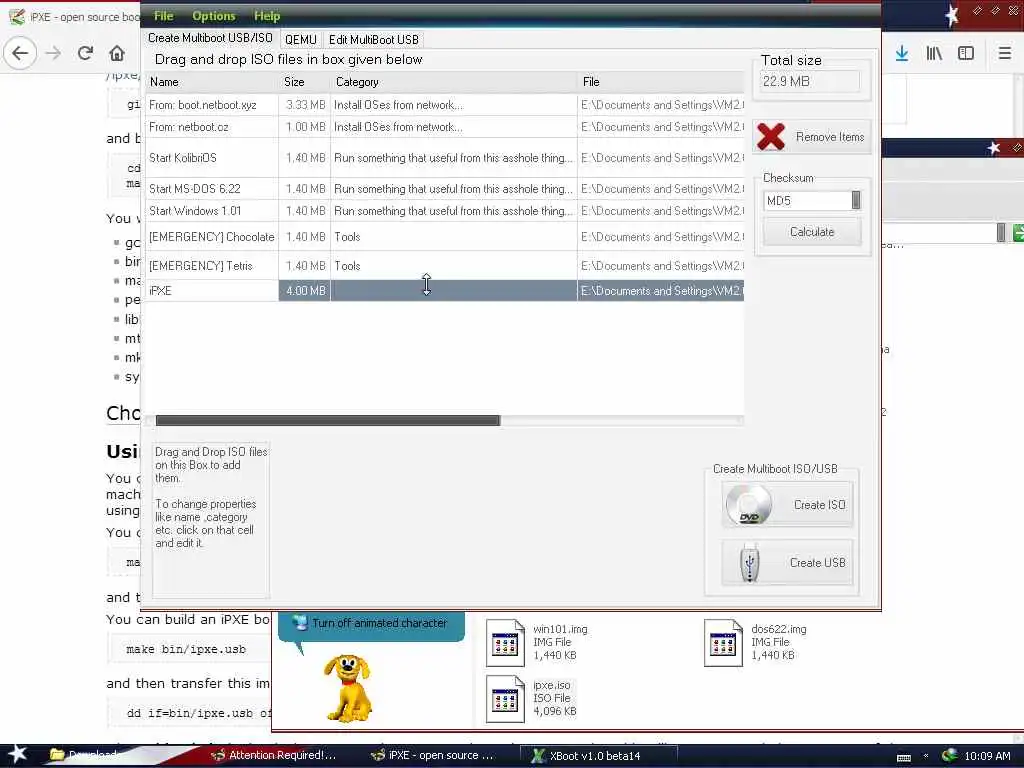Screen dimensions: 1024x768
Task: Select the 'Start MS-DOS 6.22' row name
Action: click(195, 189)
